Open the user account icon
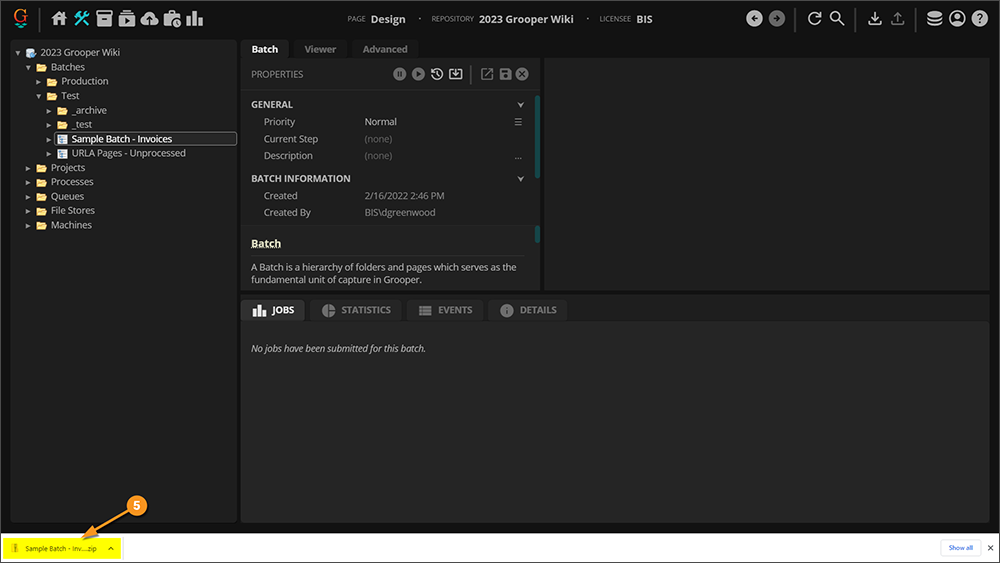The width and height of the screenshot is (1000, 563). (957, 18)
